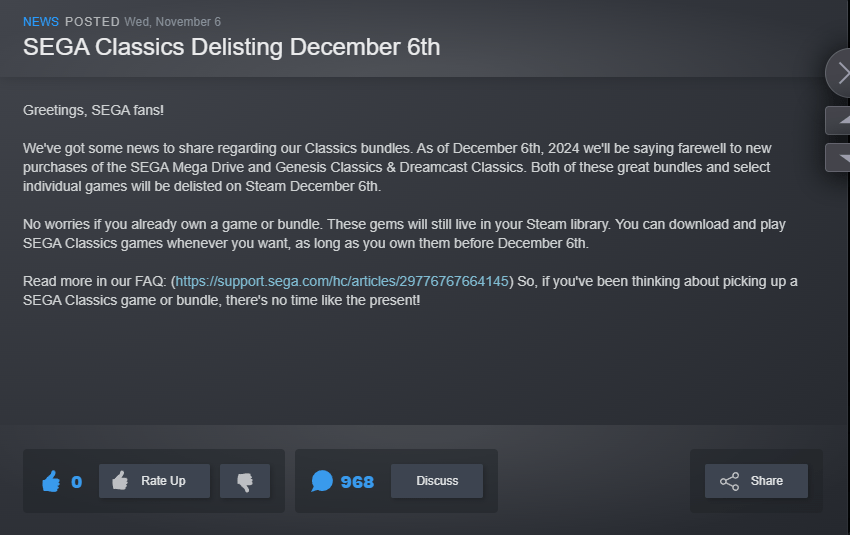Click the headline SEGA Classics Delisting December 6th

(x=231, y=47)
